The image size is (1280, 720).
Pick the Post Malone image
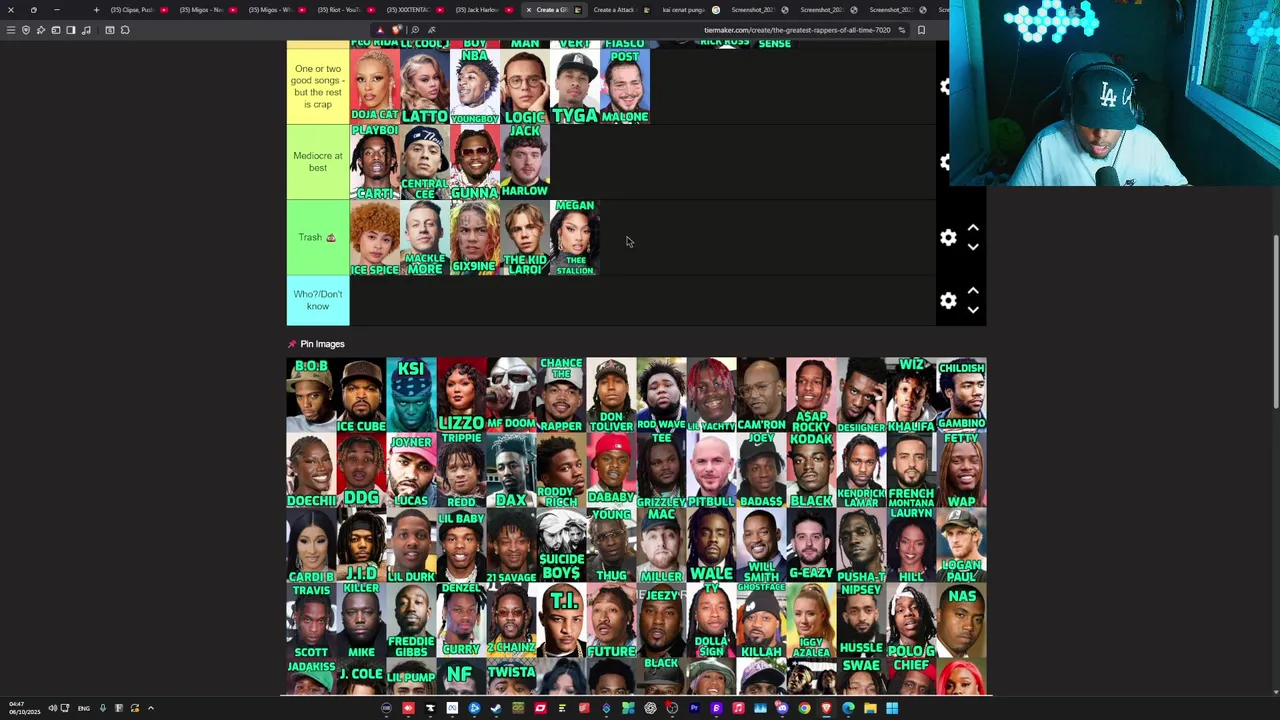(625, 86)
